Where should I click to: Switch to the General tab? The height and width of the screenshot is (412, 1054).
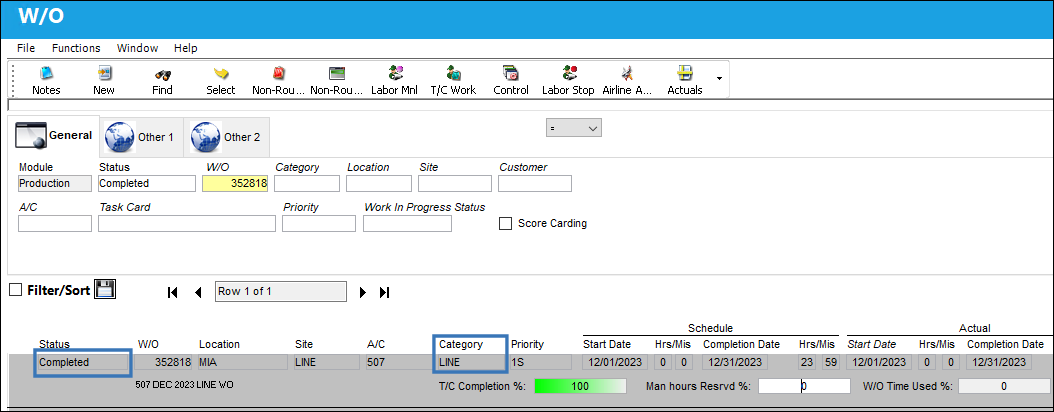tap(54, 136)
